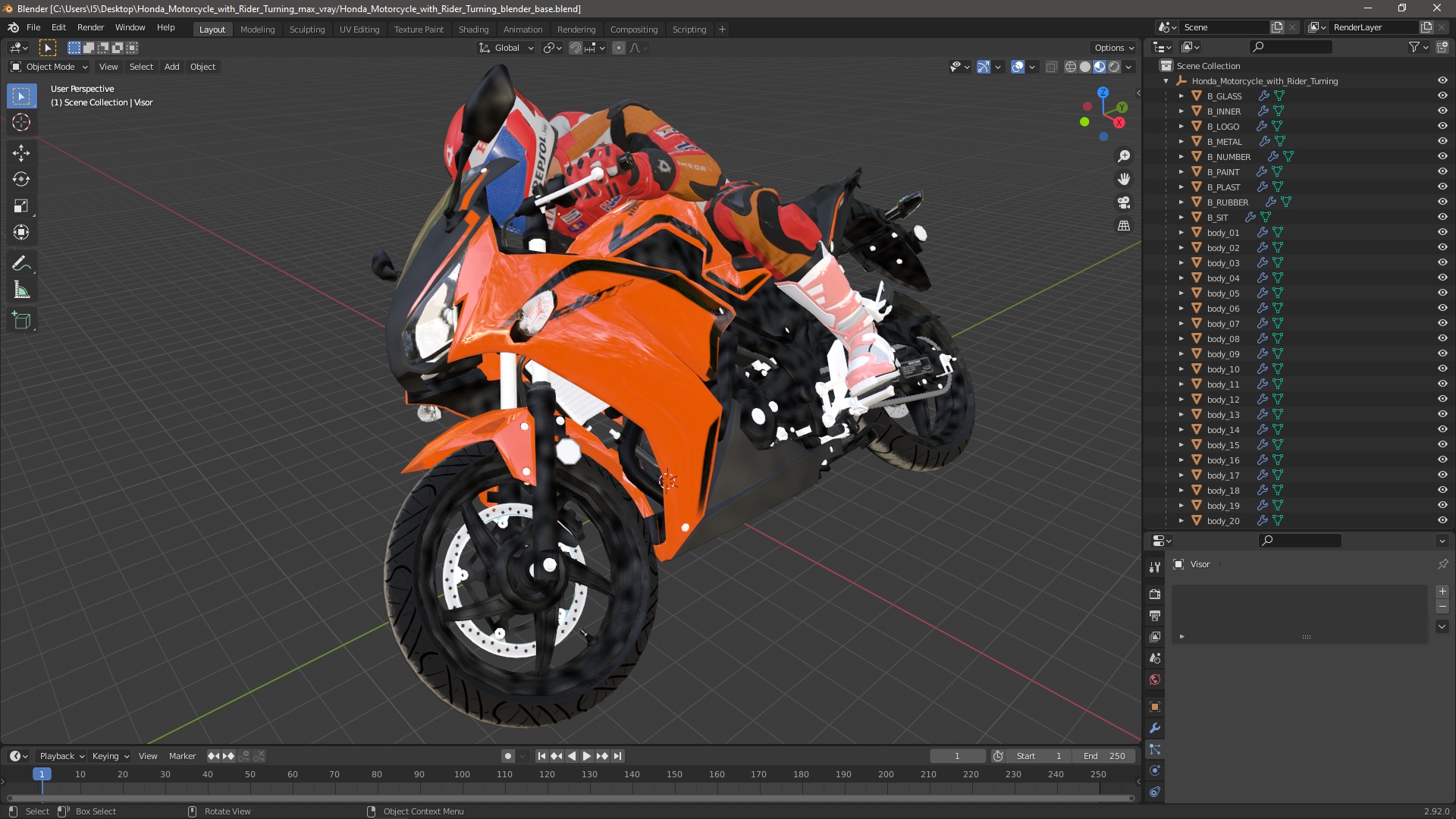
Task: Open the shading options dropdown arrow
Action: (x=1129, y=67)
